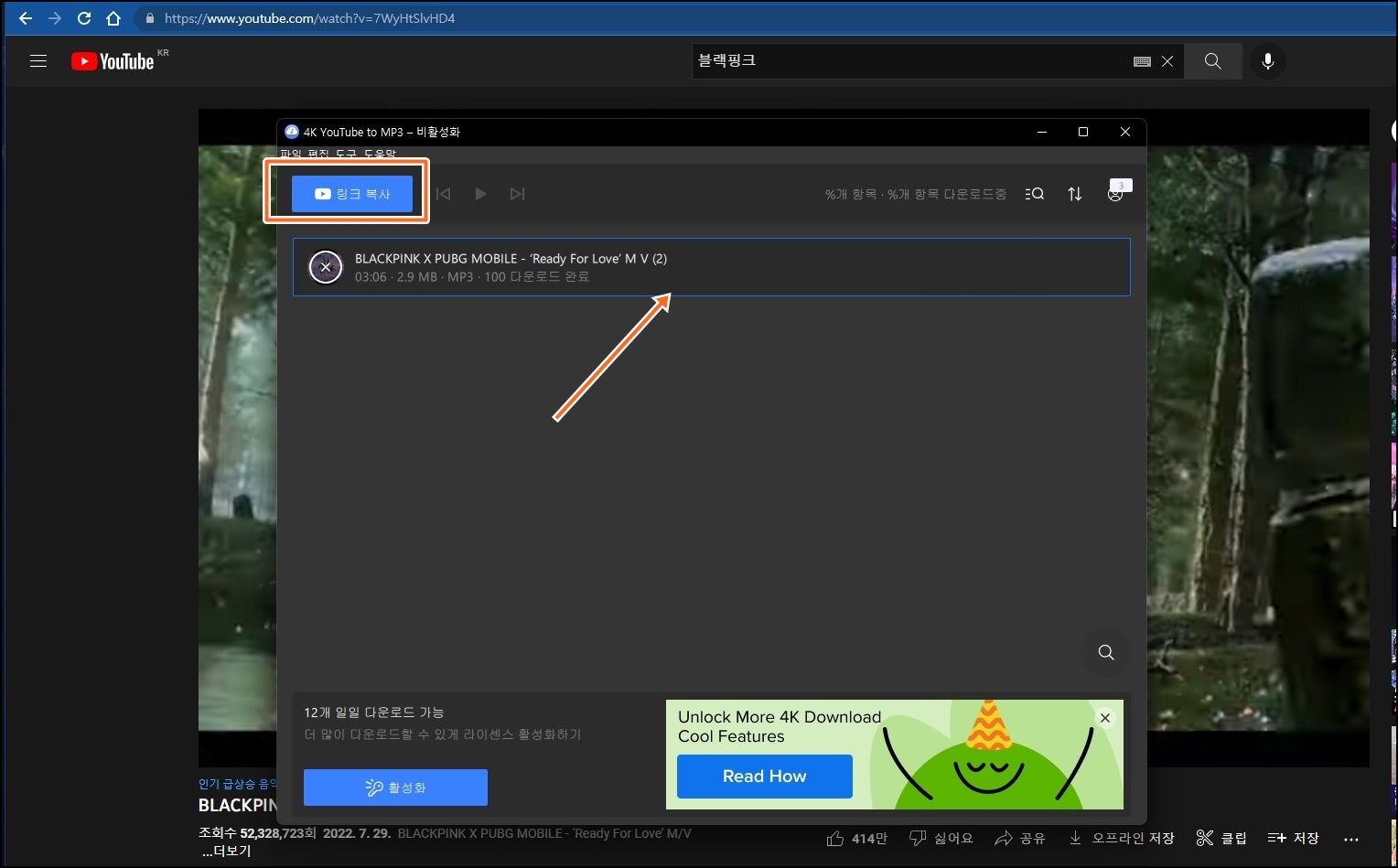
Task: Skip to next track in 4K player
Action: (517, 194)
